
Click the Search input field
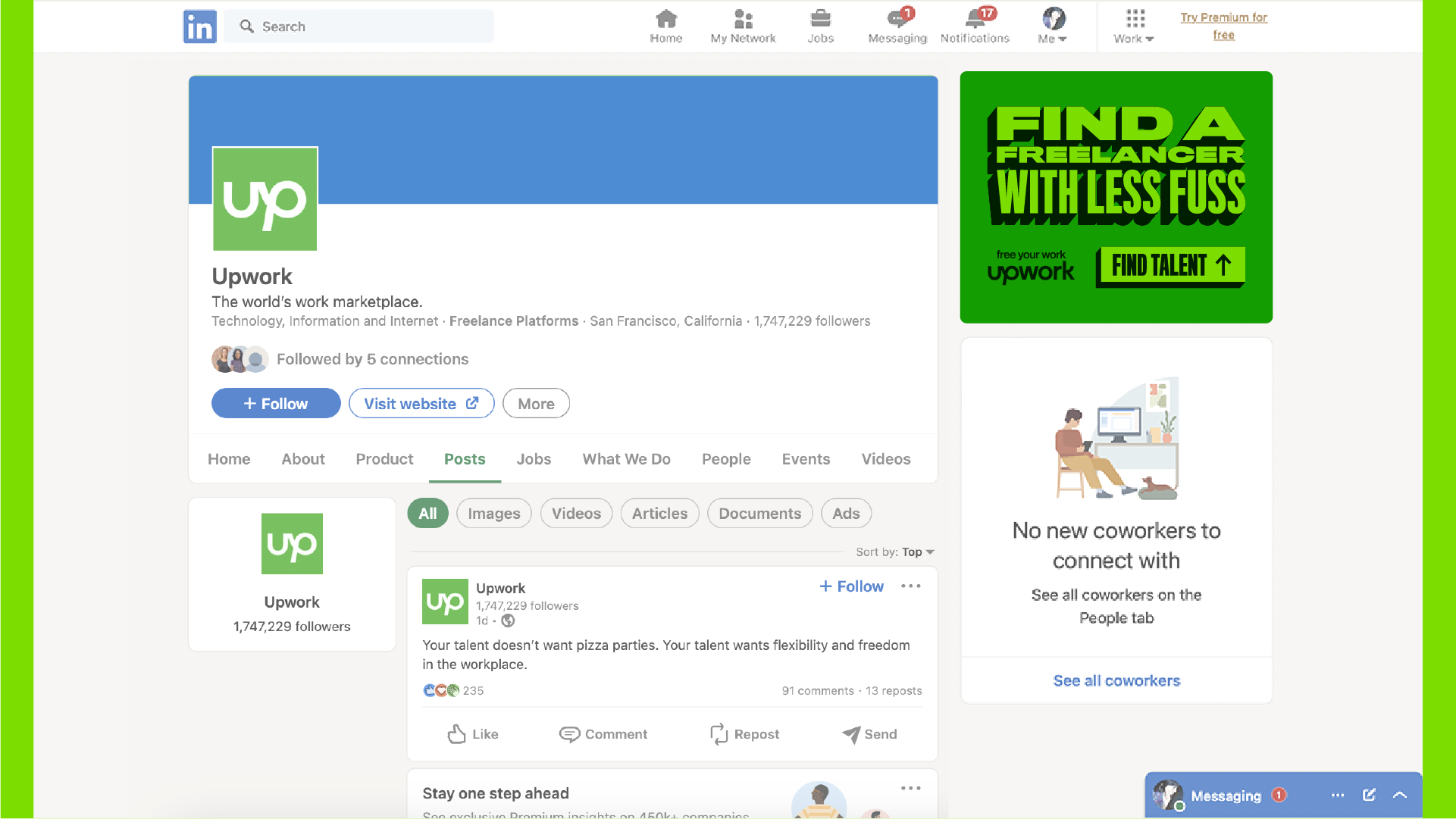coord(371,27)
